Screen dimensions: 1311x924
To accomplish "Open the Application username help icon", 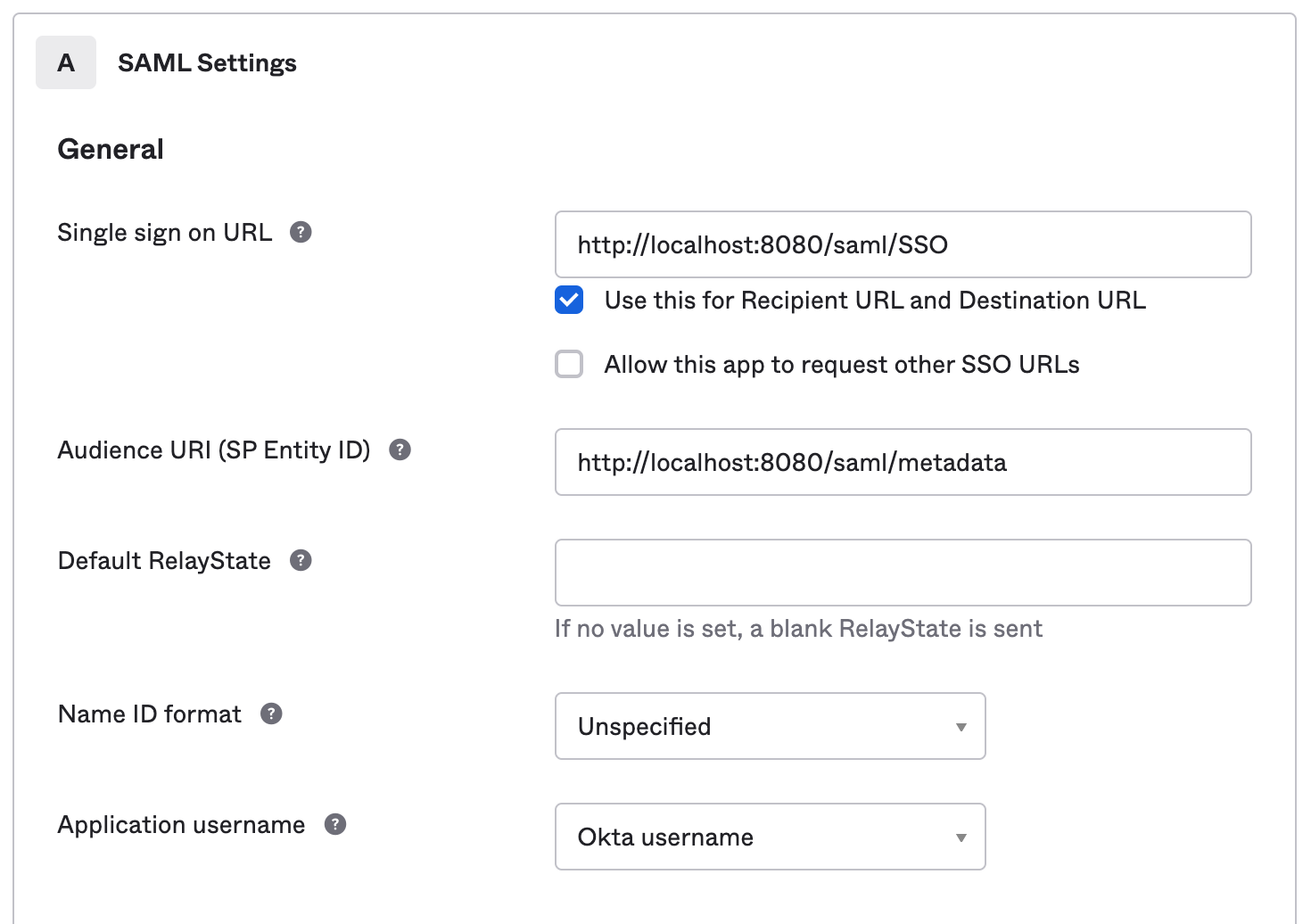I will coord(334,824).
